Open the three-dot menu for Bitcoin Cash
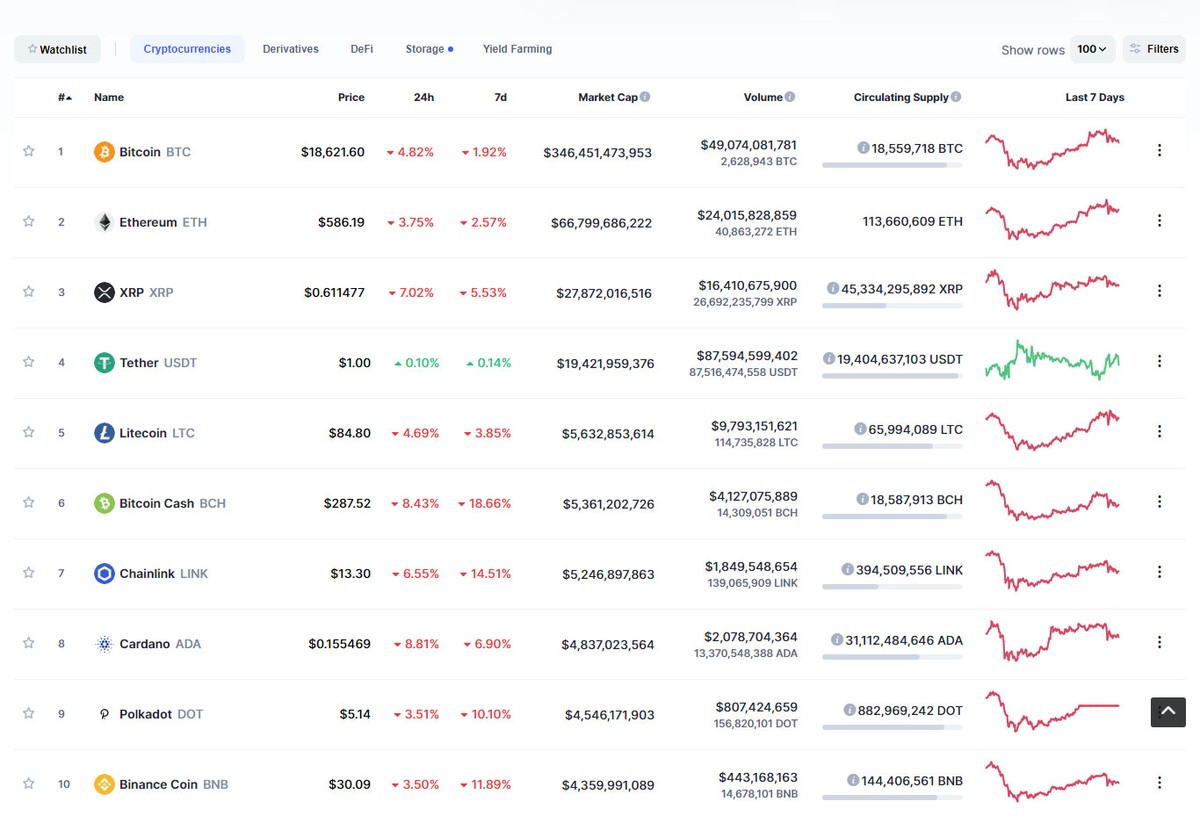The height and width of the screenshot is (816, 1200). [x=1160, y=502]
